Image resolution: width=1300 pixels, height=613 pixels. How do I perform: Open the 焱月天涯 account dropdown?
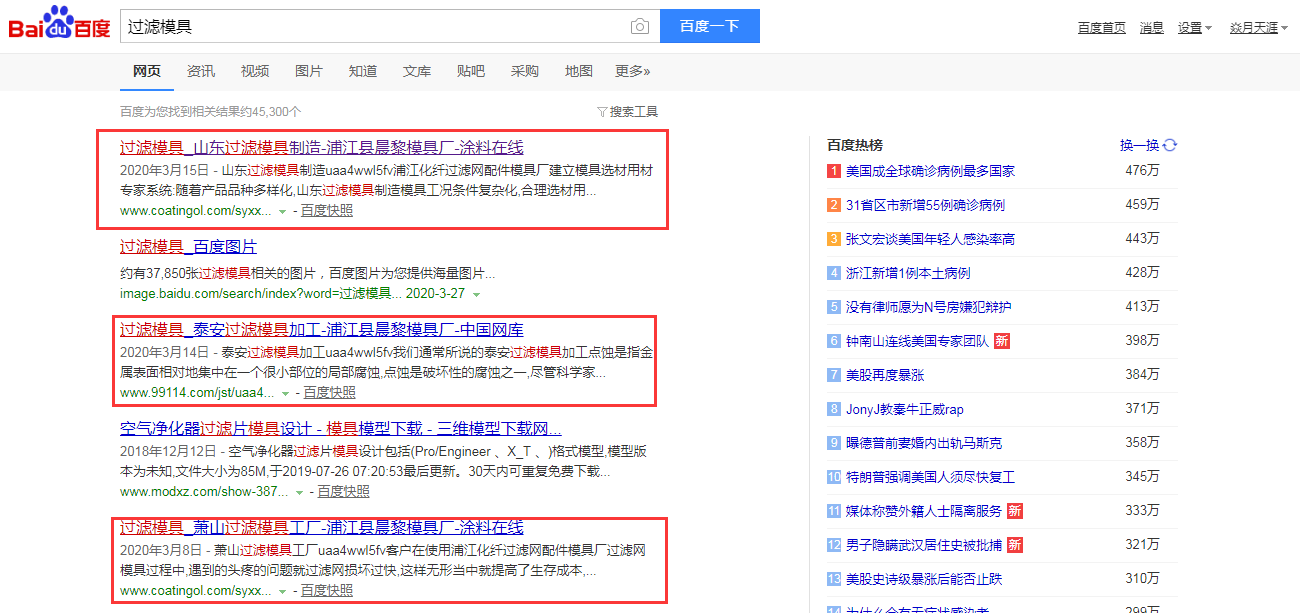[1252, 27]
